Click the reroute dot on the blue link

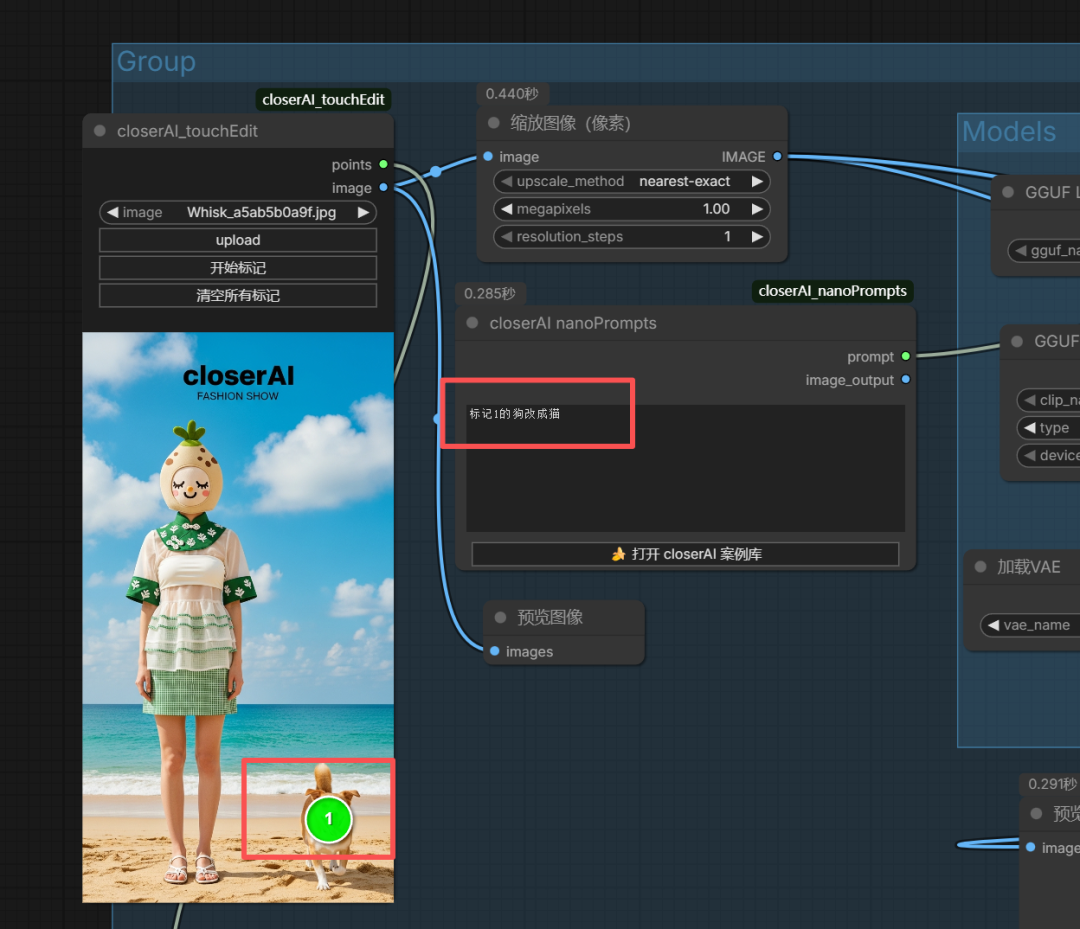pos(436,171)
